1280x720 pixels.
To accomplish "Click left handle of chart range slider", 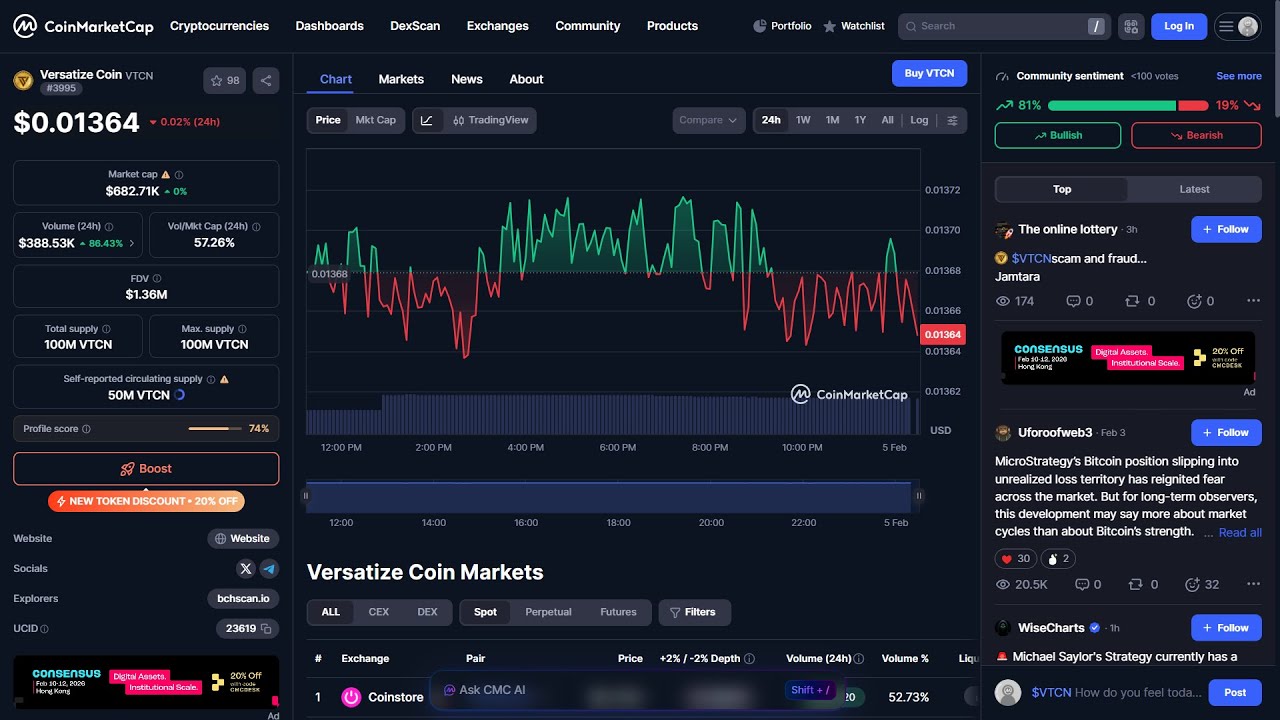I will coord(306,495).
